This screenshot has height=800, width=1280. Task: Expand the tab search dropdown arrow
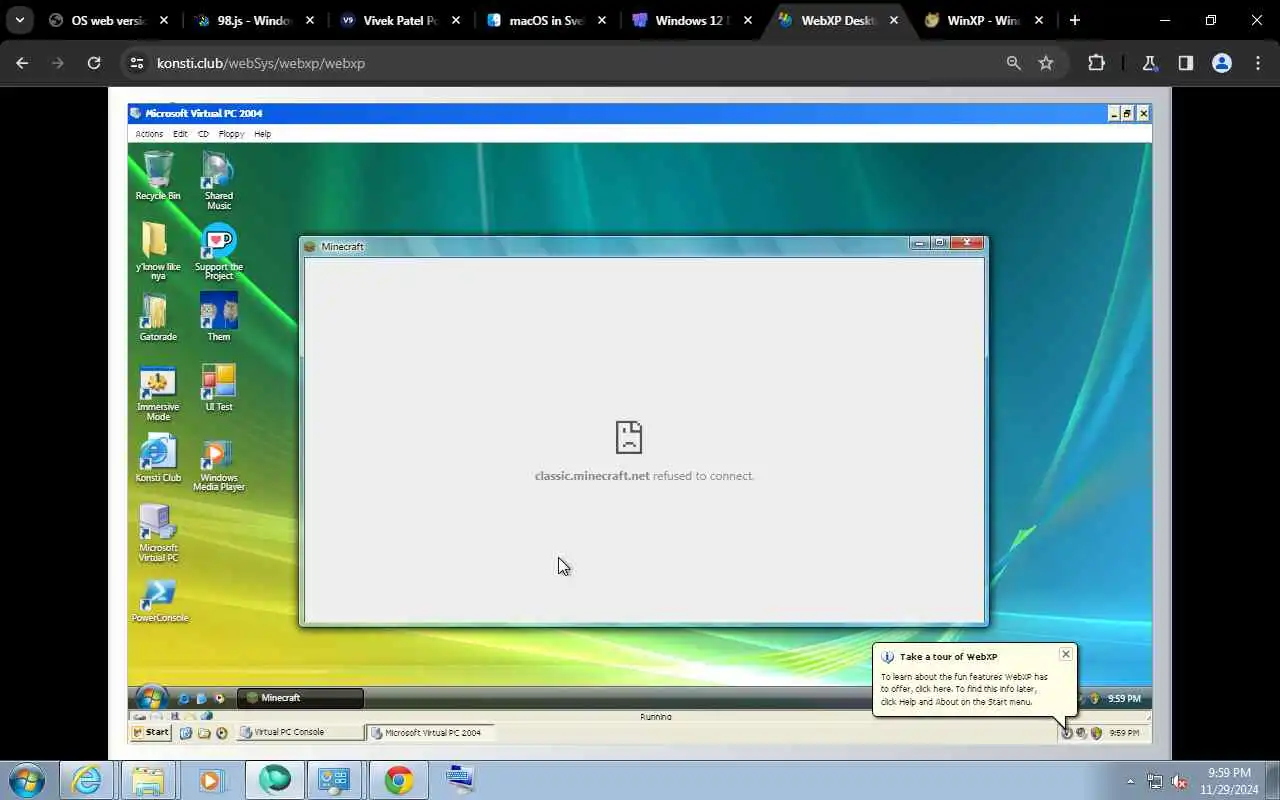[x=19, y=20]
